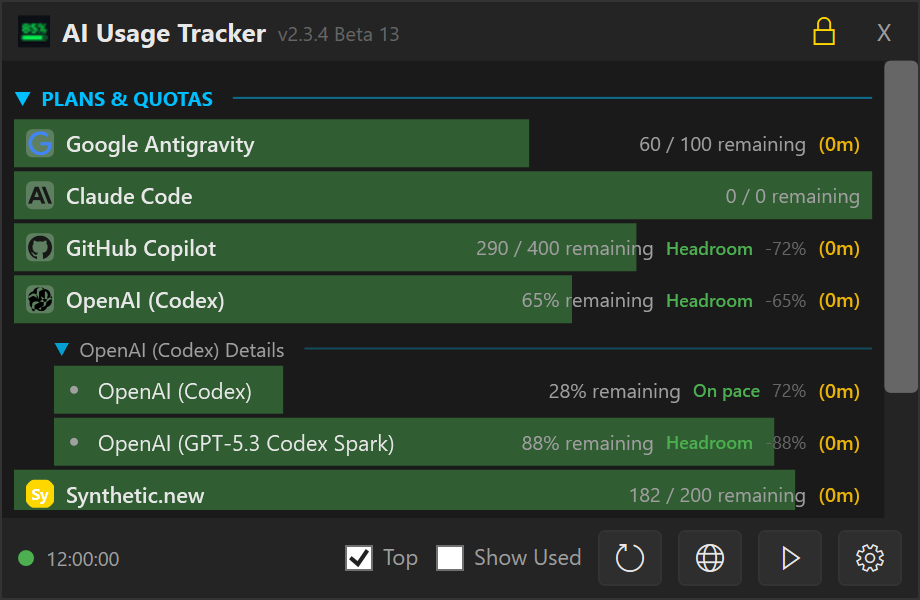Image resolution: width=920 pixels, height=600 pixels.
Task: Select the Google Antigravity row label
Action: tap(160, 144)
